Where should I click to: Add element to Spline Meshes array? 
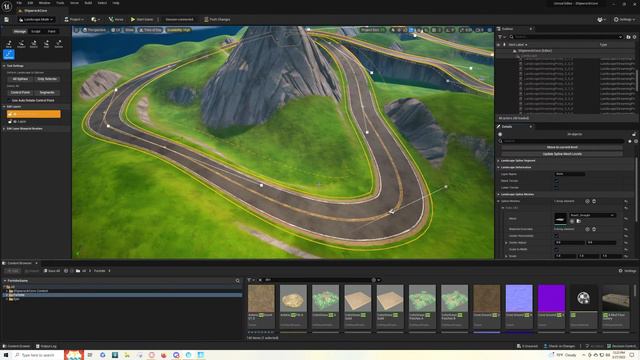587,201
